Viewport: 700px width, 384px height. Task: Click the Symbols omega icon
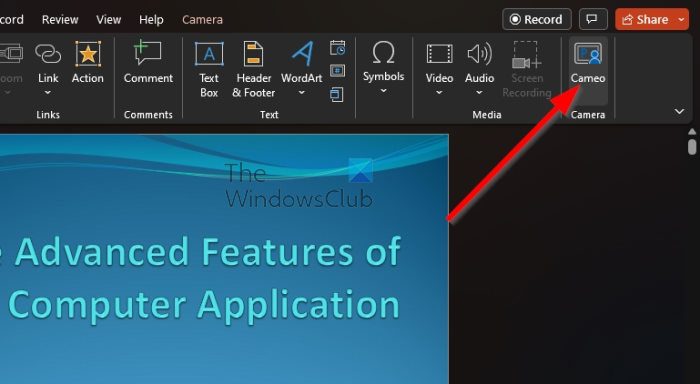[x=383, y=53]
